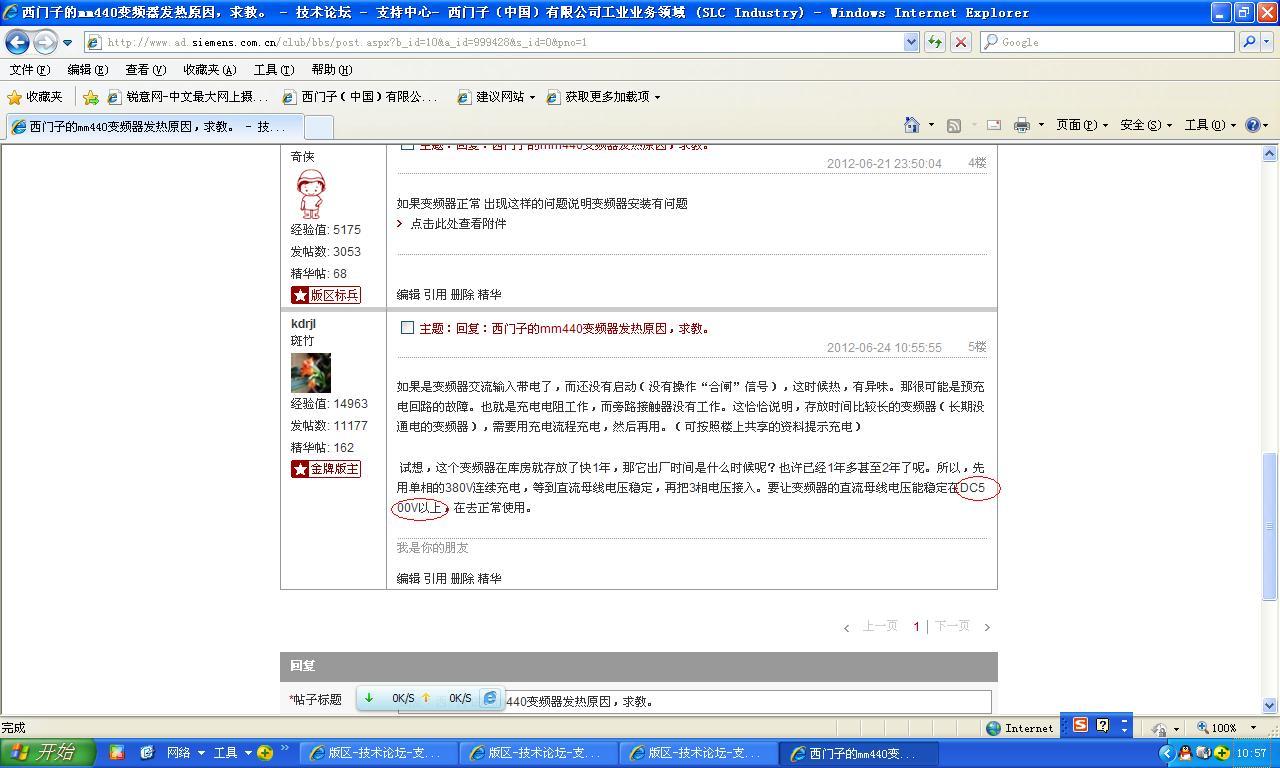Click the 金牌版主 badge icon
1280x768 pixels.
[x=326, y=469]
